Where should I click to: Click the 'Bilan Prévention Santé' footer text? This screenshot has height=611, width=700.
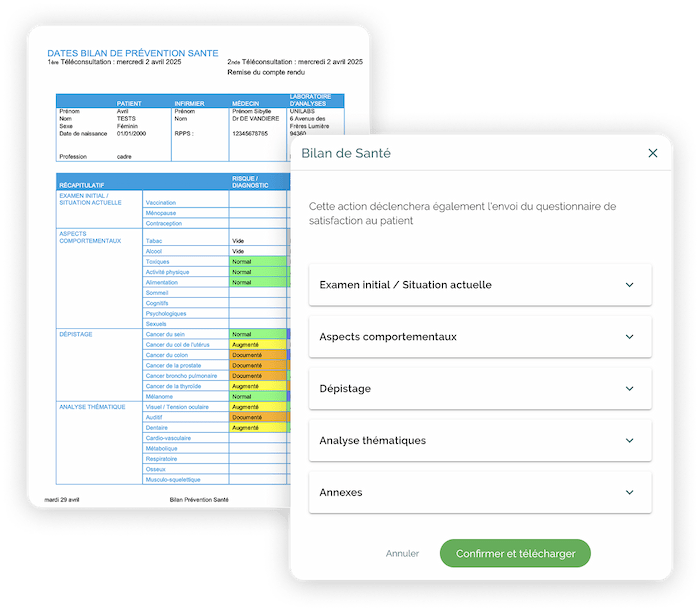[199, 500]
